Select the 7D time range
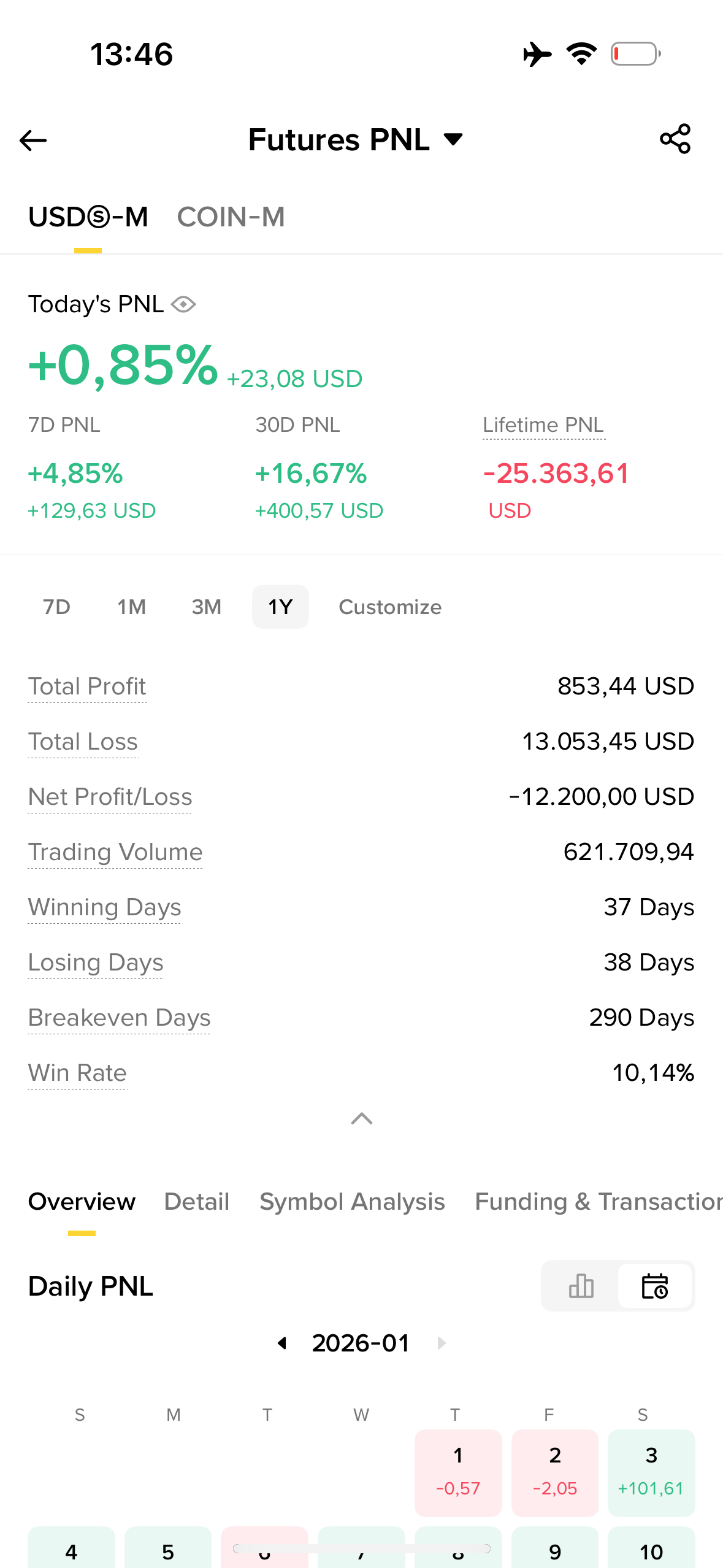Screen dimensions: 723x1568 pos(56,607)
